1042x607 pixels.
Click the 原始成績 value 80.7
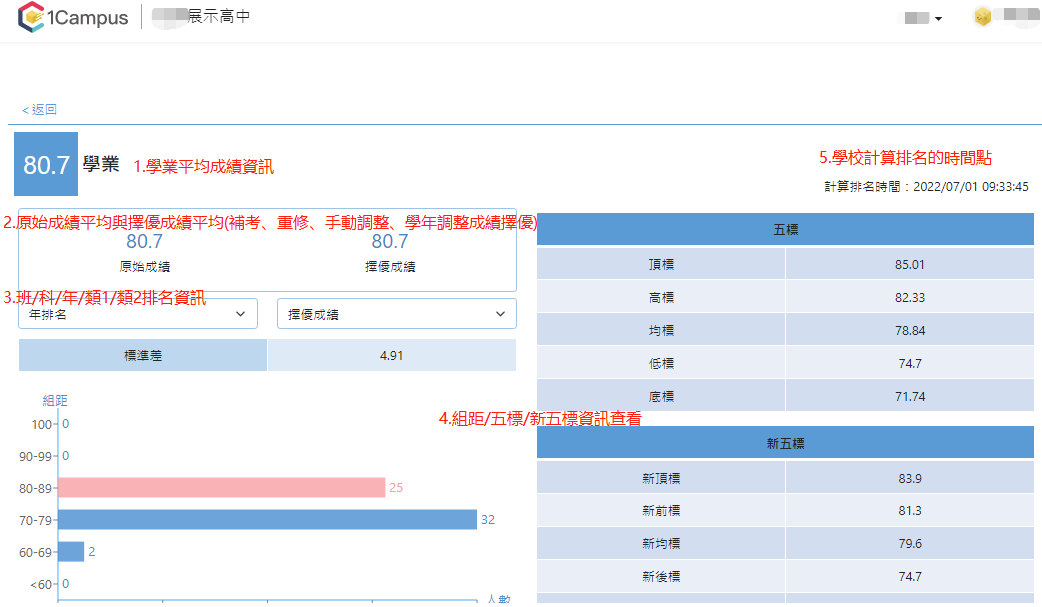click(144, 241)
